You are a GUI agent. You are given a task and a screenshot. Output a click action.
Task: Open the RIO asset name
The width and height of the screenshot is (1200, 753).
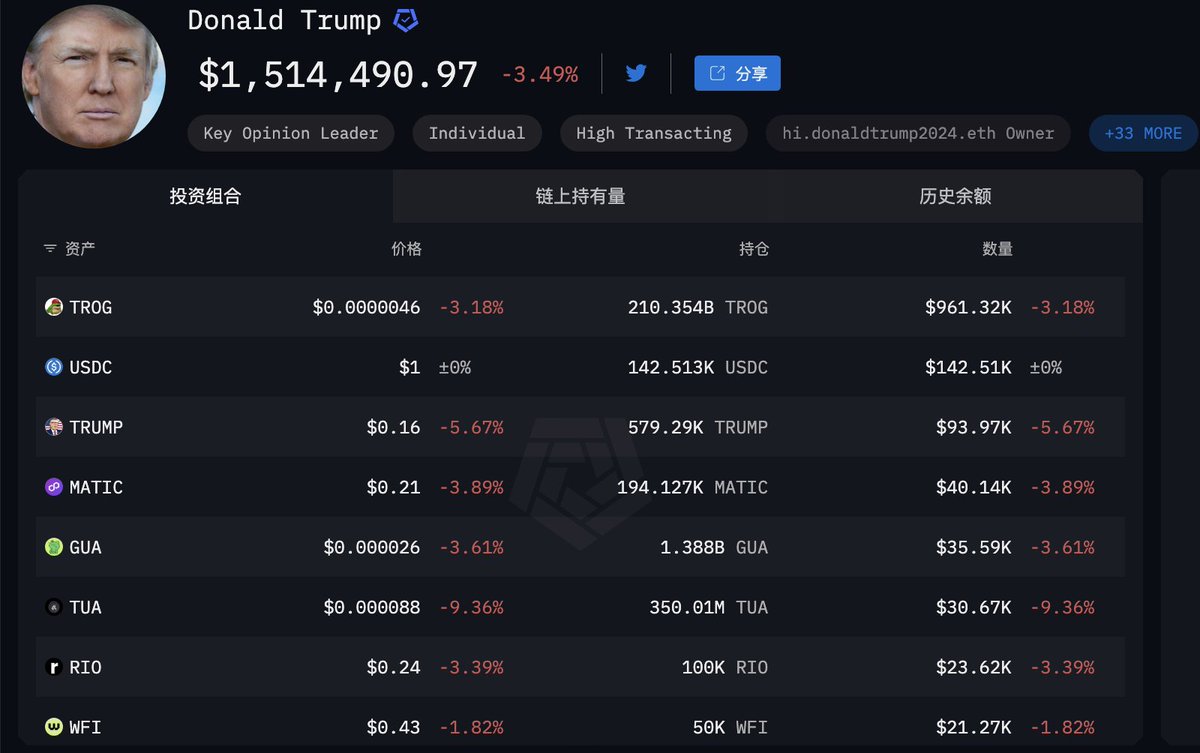86,667
